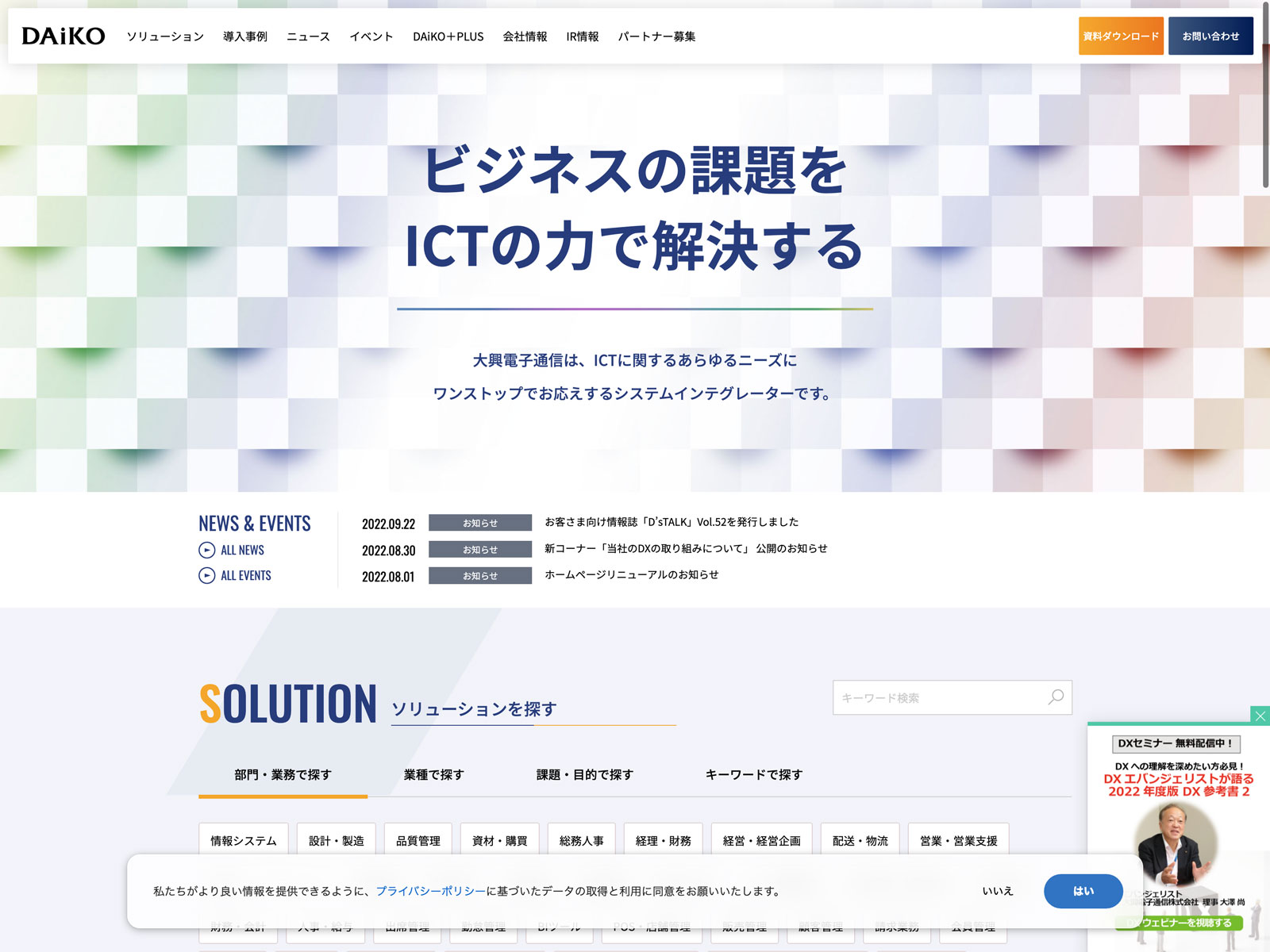Click the お問い合わせ button
Image resolution: width=1270 pixels, height=952 pixels.
(x=1210, y=36)
